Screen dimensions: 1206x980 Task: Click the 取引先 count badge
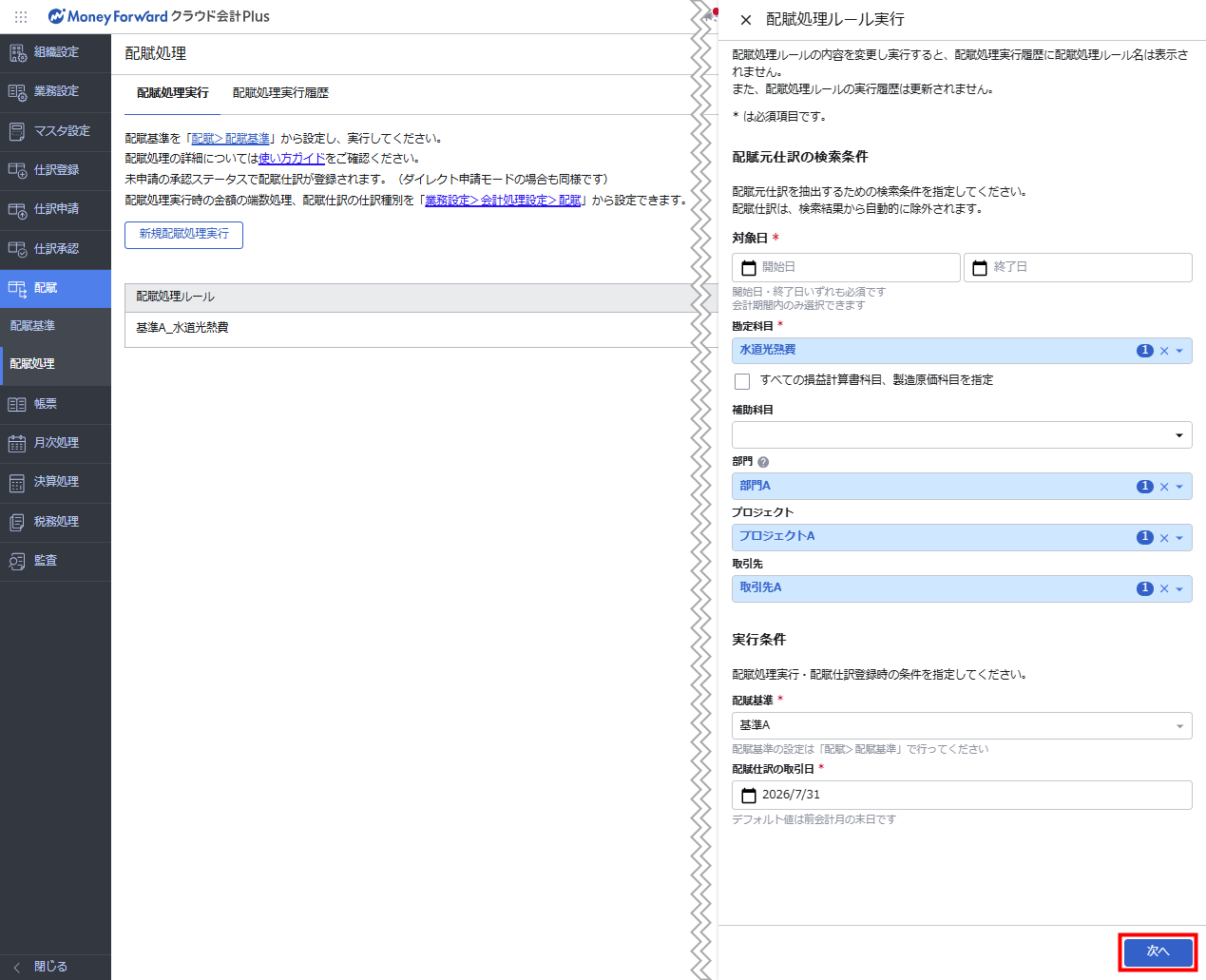(x=1145, y=589)
